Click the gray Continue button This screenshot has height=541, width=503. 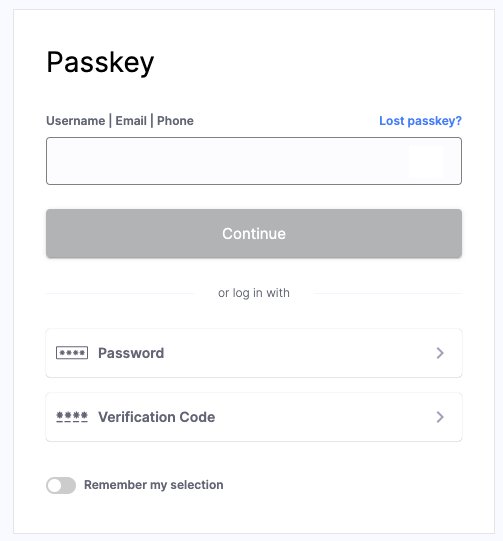254,233
